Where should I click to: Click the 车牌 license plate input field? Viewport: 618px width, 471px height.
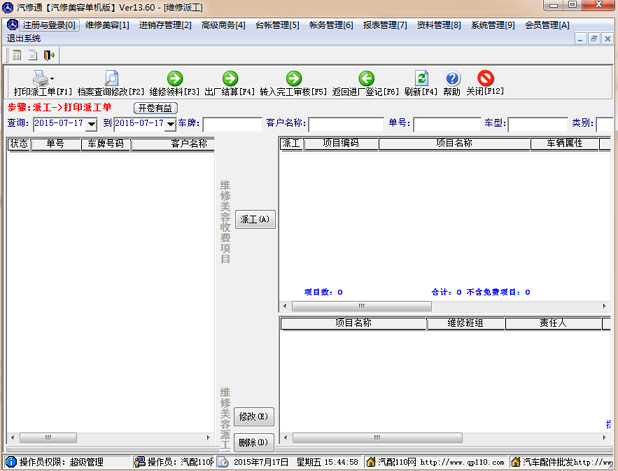[x=232, y=124]
